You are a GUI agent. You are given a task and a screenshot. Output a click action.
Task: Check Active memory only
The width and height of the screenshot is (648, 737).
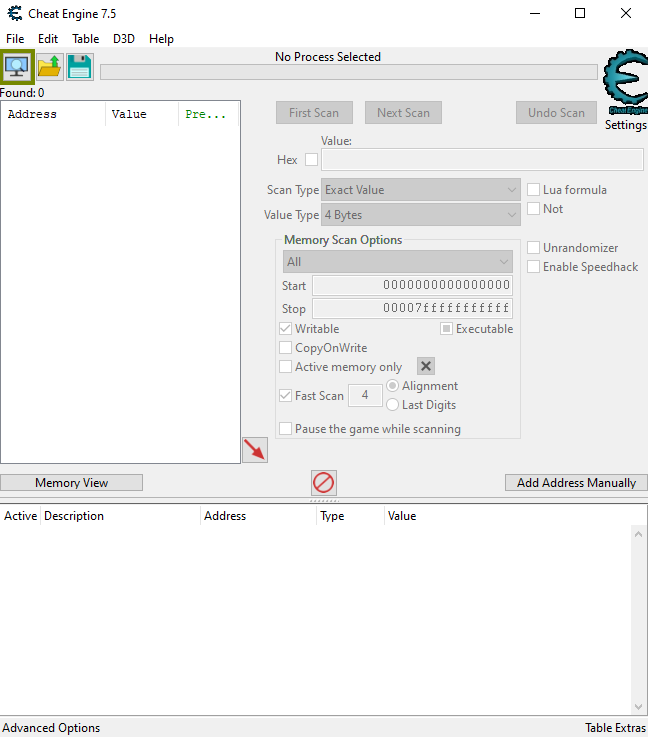point(285,367)
